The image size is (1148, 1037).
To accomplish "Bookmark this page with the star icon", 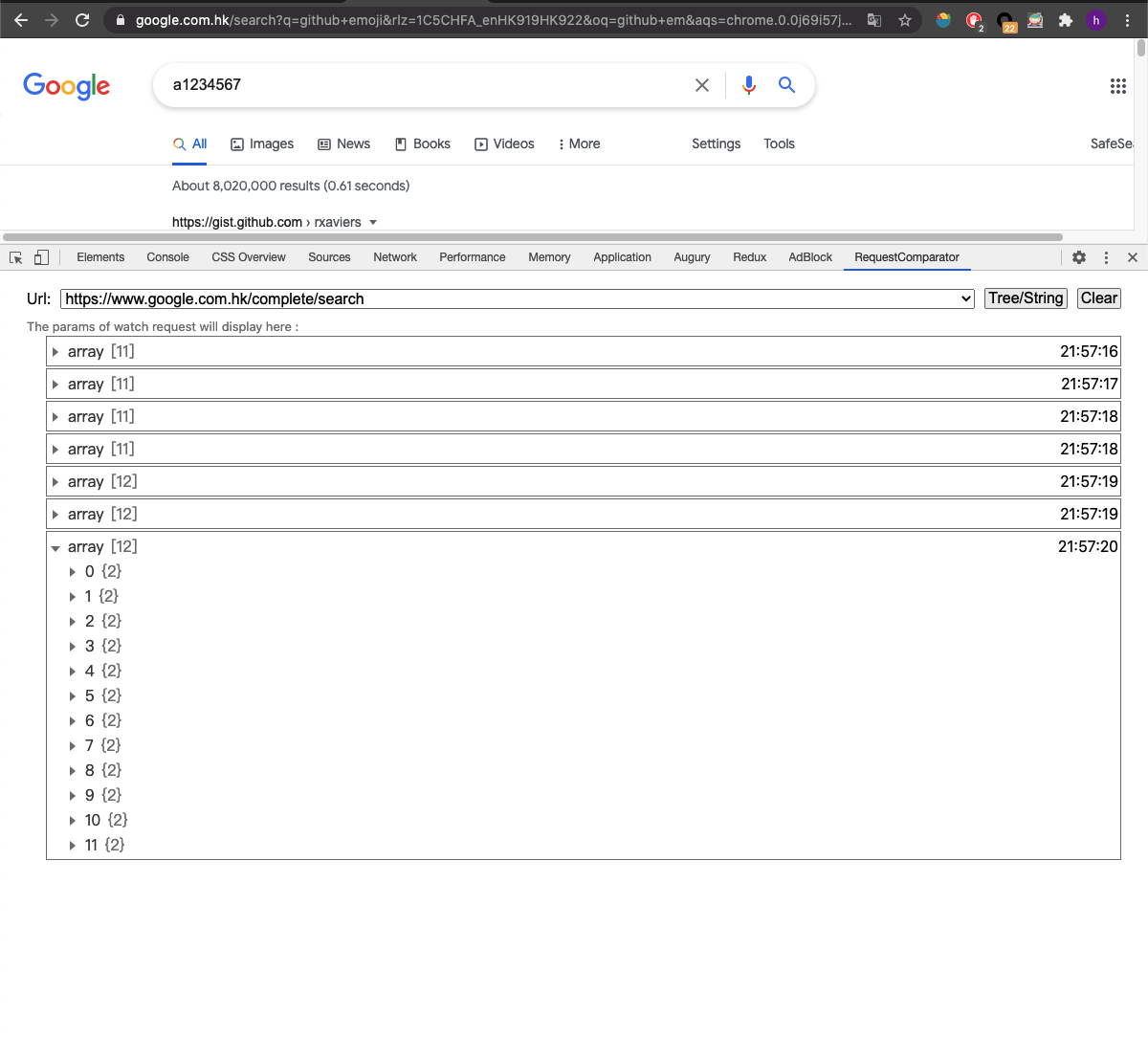I will 905,19.
